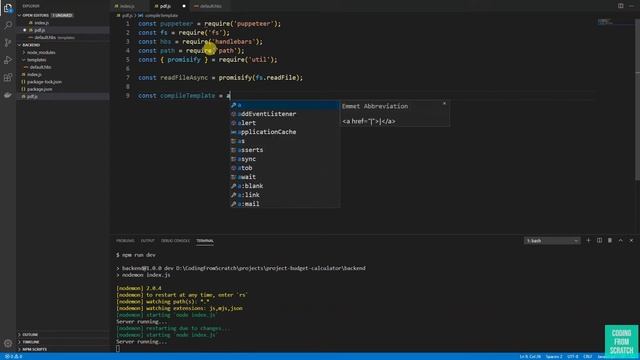This screenshot has width=640, height=360.
Task: Choose 'as' keyword suggestion
Action: pyautogui.click(x=284, y=141)
